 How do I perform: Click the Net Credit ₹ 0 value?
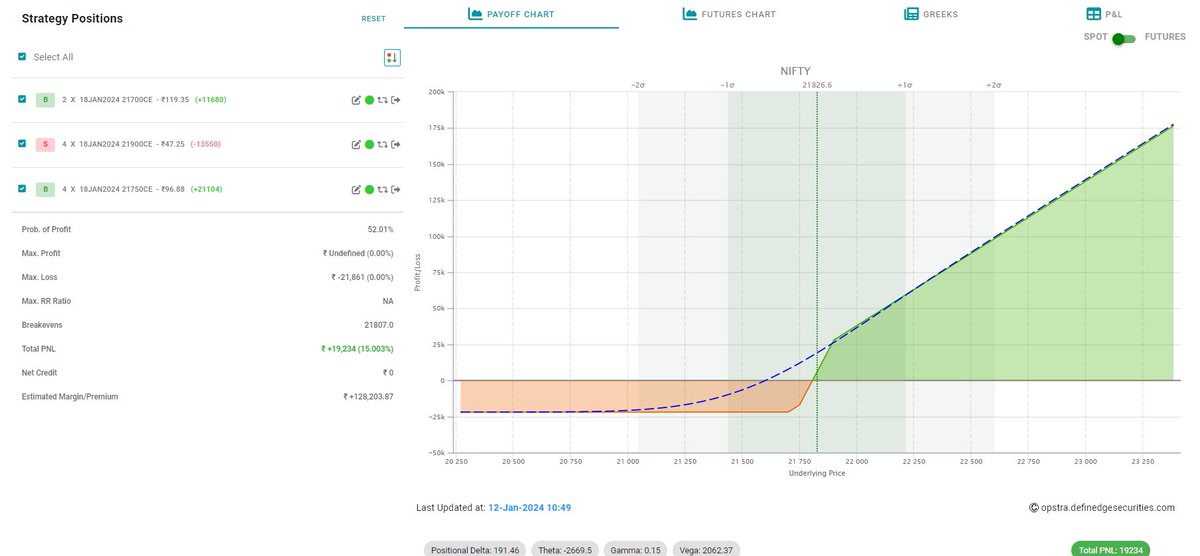tap(388, 373)
